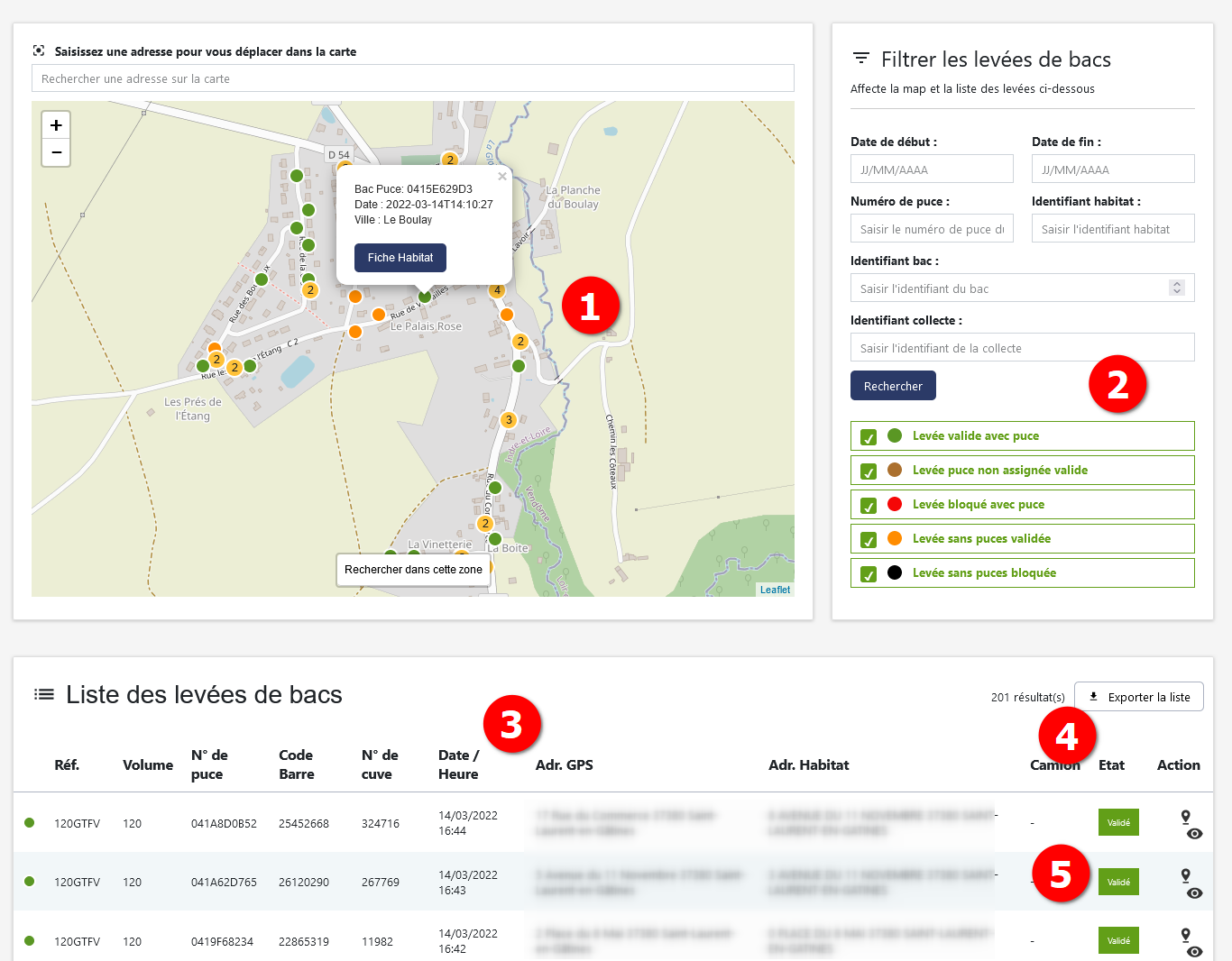Click the map location pin in first row
The image size is (1232, 961).
click(x=1185, y=817)
